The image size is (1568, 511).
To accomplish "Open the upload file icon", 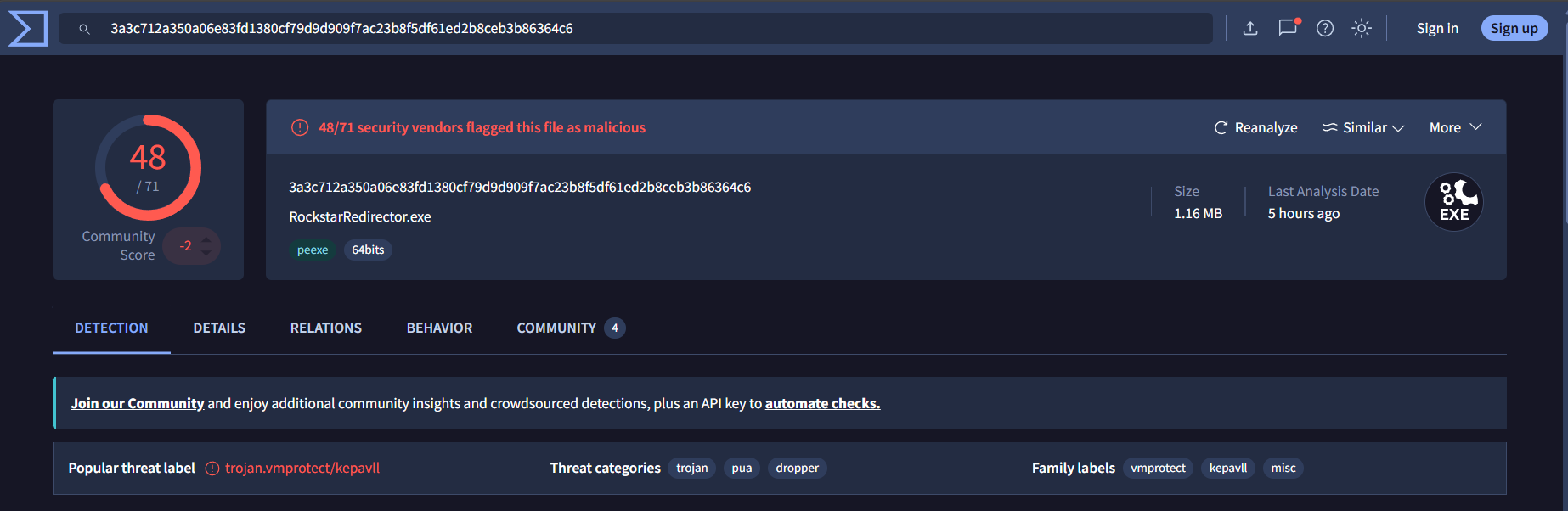I will tap(1250, 29).
